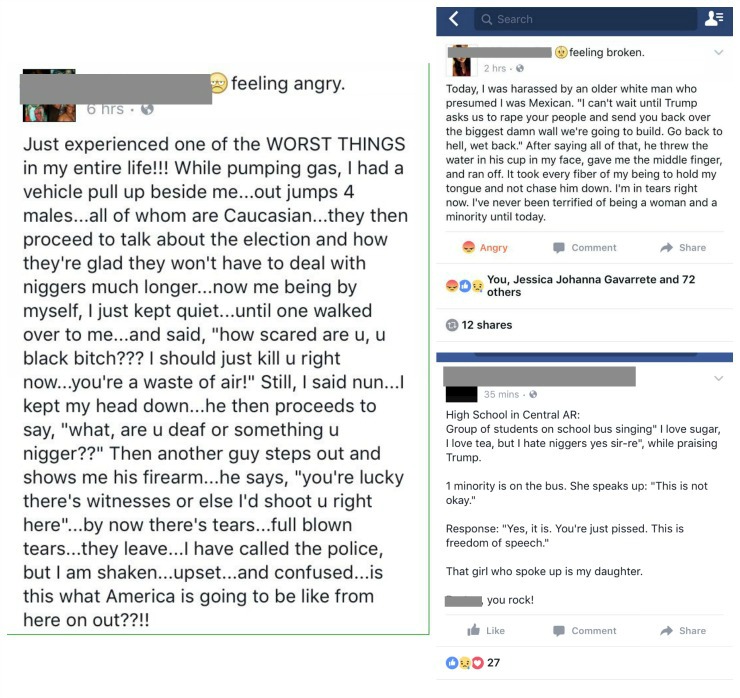Click Comment under the High School post
Screen dimensions: 740x698
pos(584,630)
